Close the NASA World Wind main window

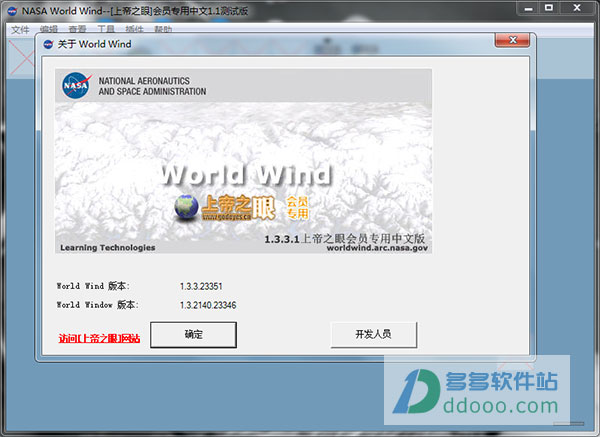click(577, 8)
